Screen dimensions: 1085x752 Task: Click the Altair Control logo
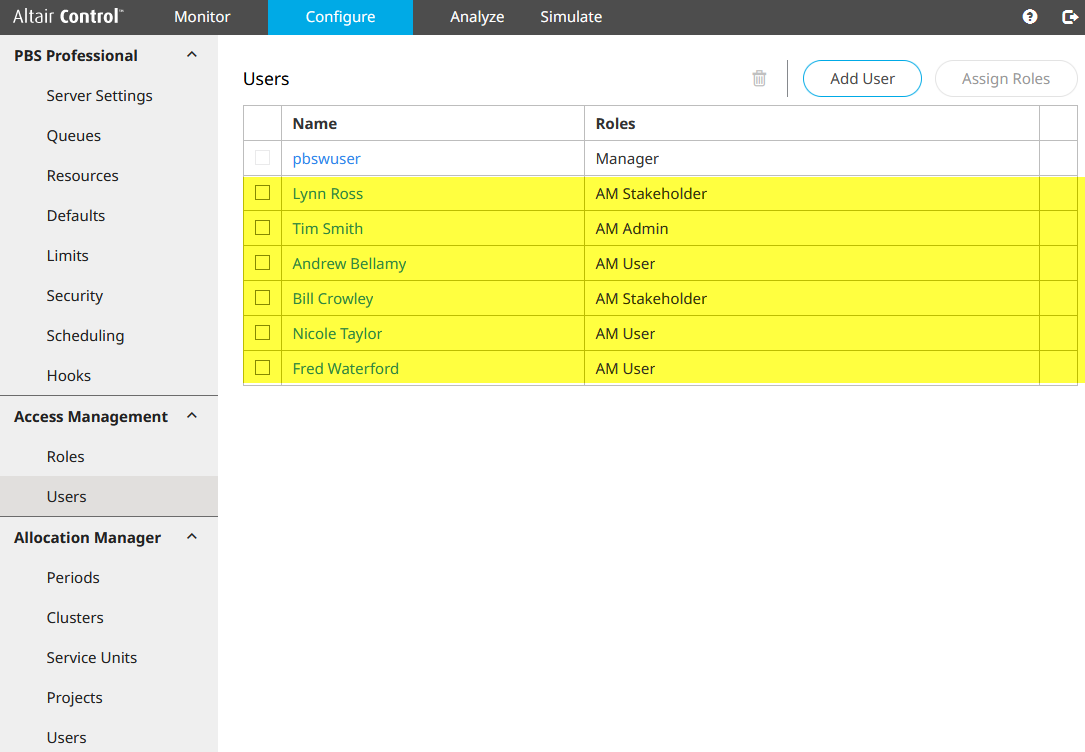tap(68, 17)
